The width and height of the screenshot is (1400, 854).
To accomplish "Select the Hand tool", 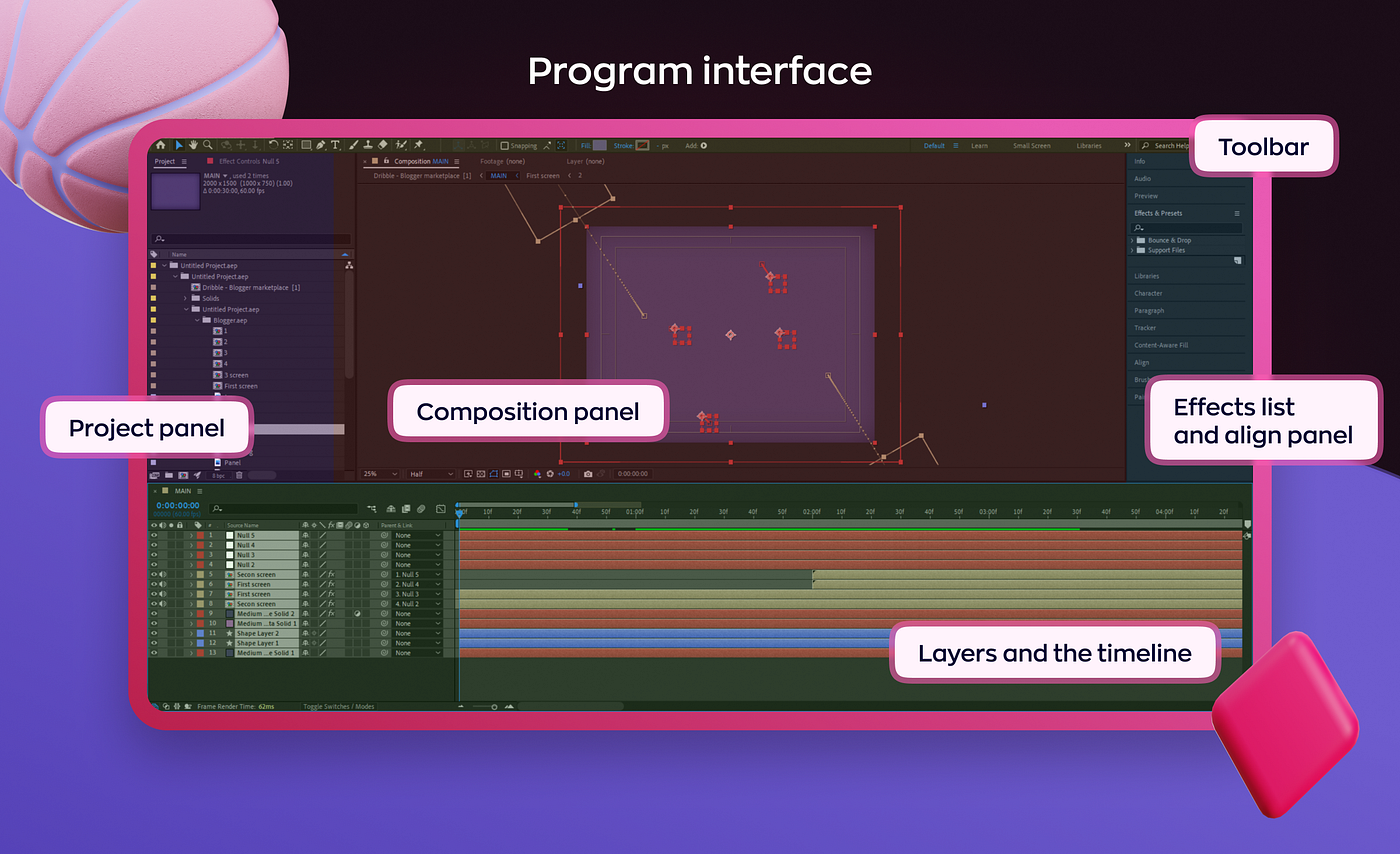I will [x=193, y=145].
